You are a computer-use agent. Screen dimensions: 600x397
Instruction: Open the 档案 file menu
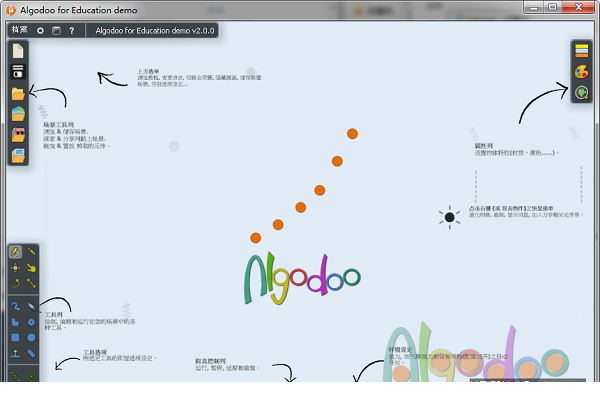[20, 30]
